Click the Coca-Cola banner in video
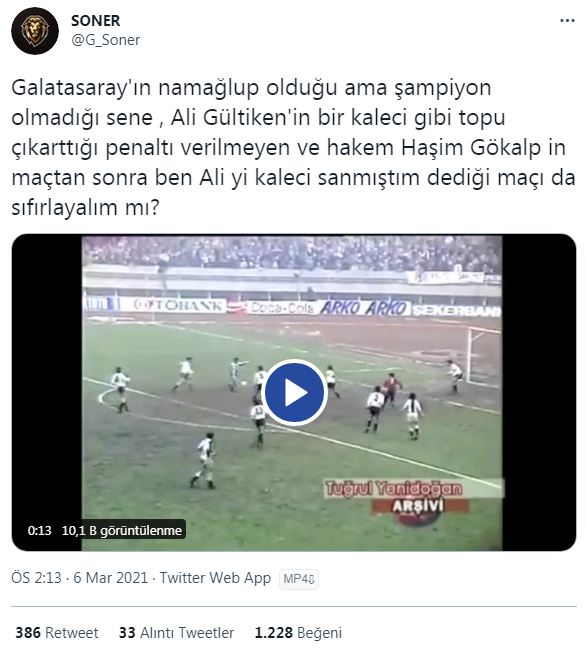 pyautogui.click(x=282, y=308)
